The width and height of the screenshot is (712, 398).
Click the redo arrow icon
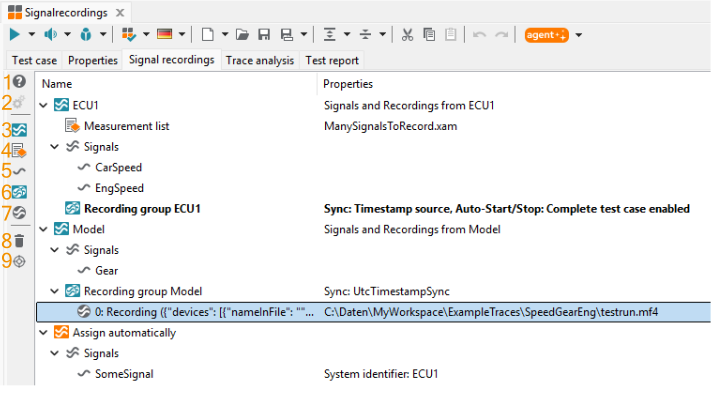coord(501,35)
